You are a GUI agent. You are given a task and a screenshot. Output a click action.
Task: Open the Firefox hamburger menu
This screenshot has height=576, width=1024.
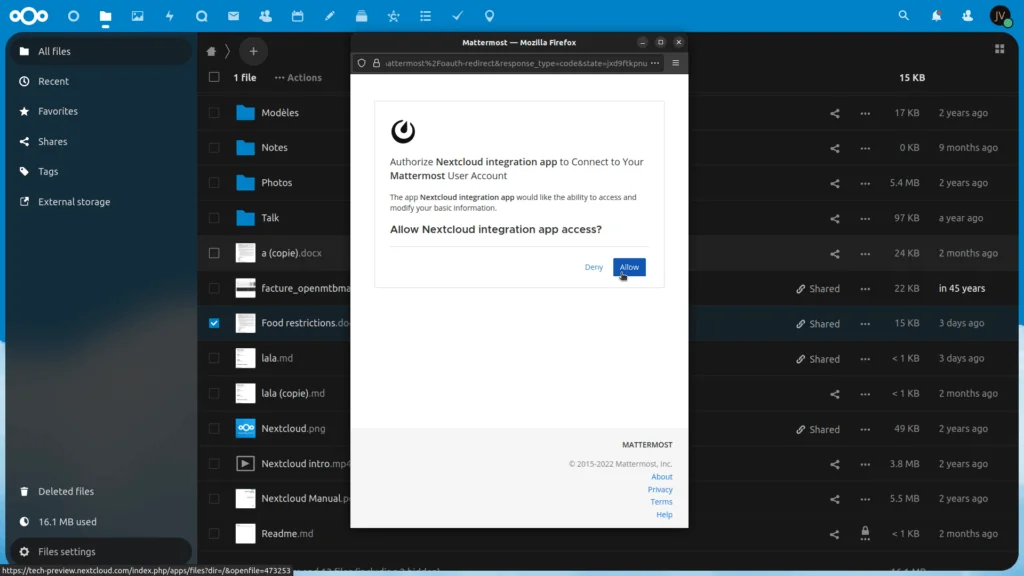pyautogui.click(x=675, y=63)
